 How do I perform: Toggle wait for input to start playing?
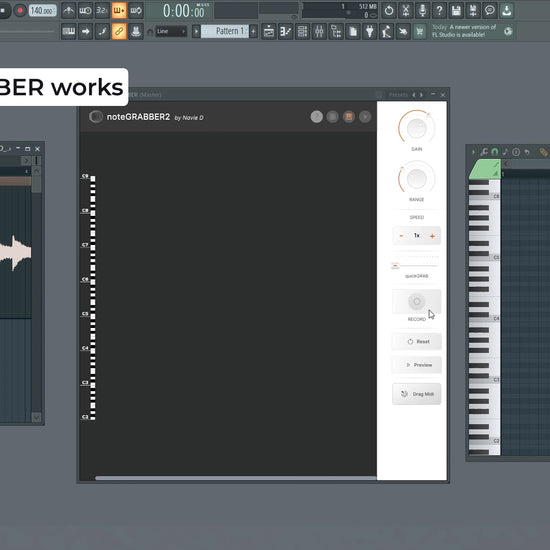pos(85,11)
